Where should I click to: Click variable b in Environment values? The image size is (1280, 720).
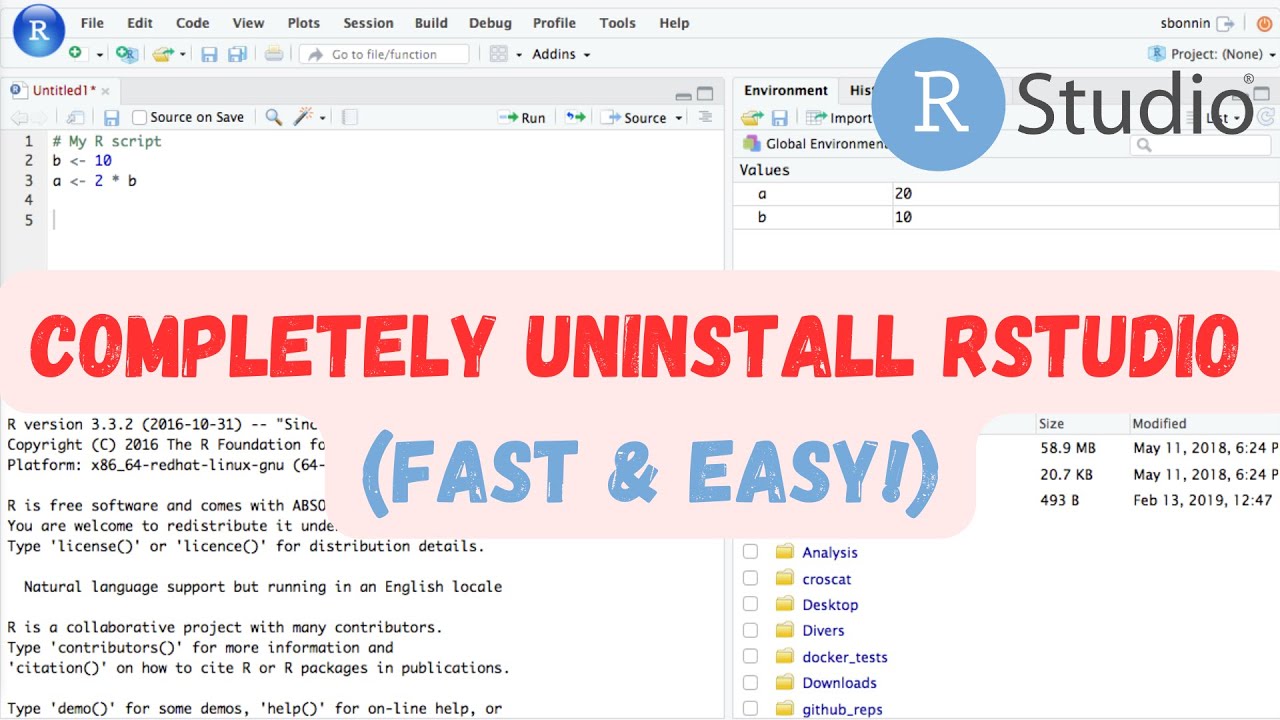(762, 217)
